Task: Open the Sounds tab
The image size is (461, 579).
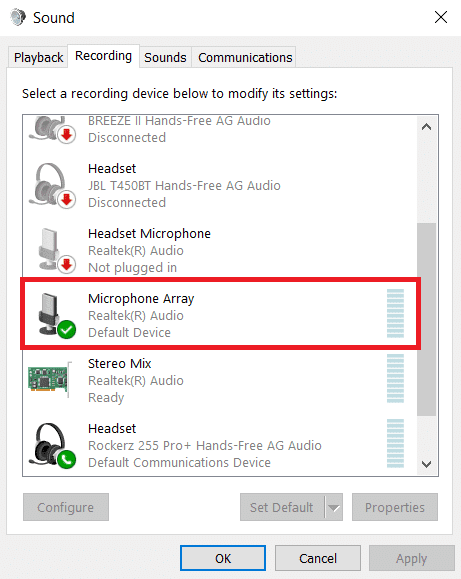Action: coord(165,58)
